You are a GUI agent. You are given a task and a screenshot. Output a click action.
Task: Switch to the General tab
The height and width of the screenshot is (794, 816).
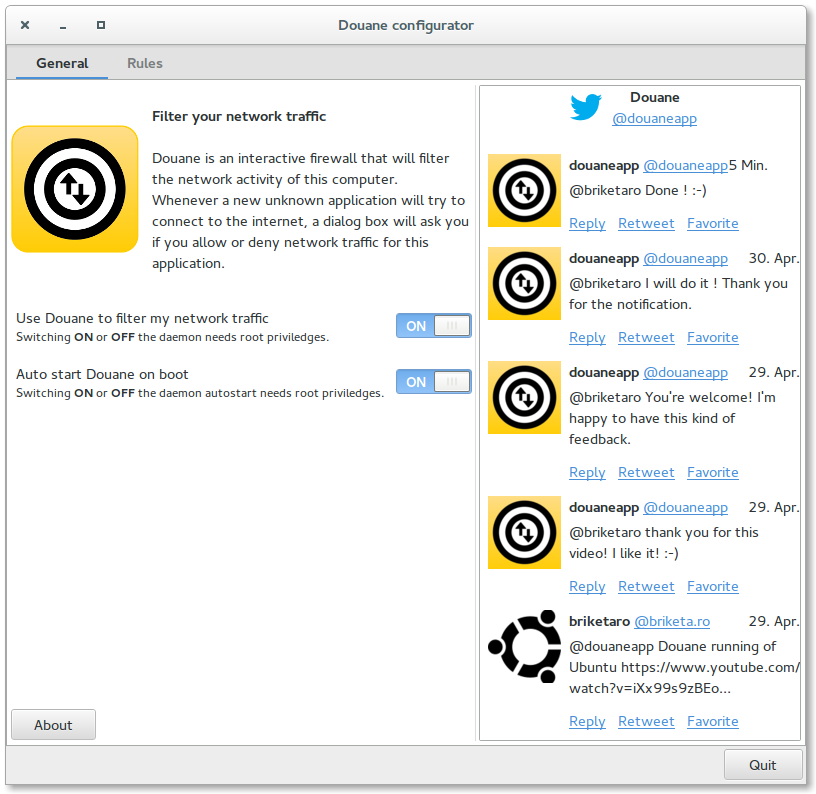(x=62, y=63)
